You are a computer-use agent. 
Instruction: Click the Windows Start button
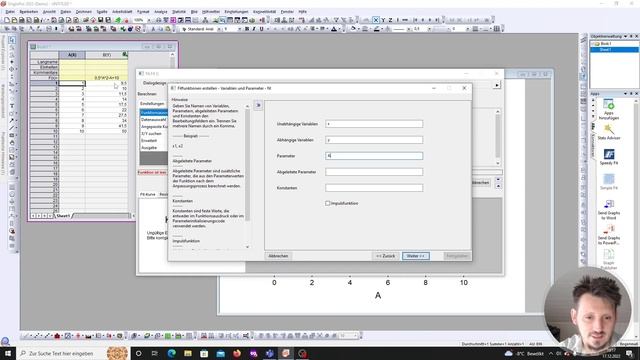point(7,353)
